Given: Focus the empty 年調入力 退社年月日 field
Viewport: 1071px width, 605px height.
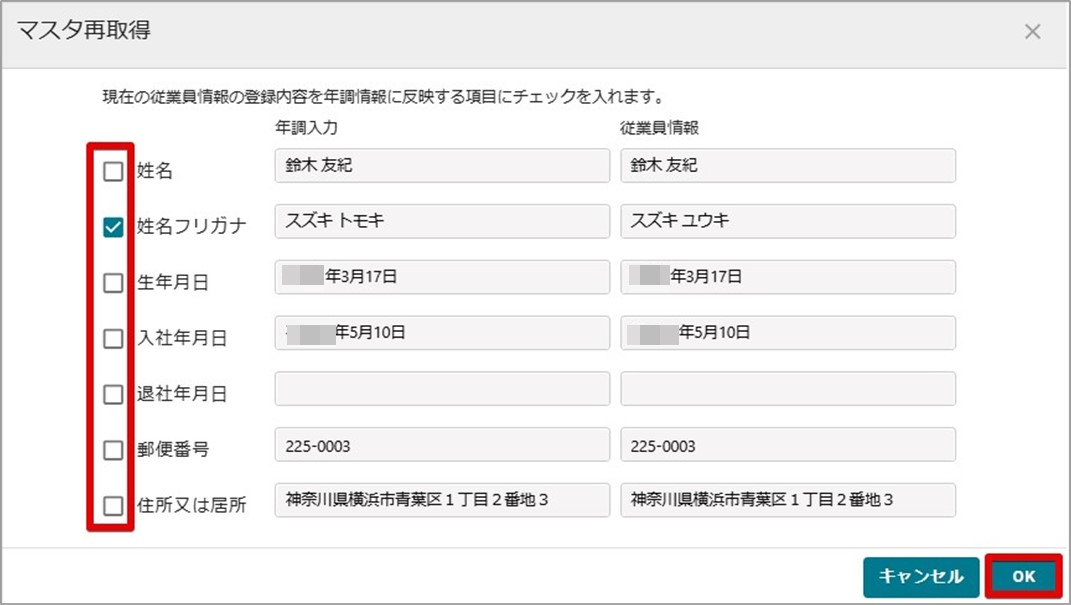Looking at the screenshot, I should click(442, 389).
